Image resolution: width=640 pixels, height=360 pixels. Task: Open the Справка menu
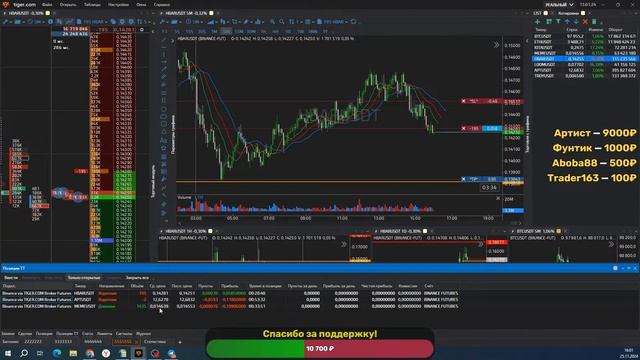(x=162, y=4)
